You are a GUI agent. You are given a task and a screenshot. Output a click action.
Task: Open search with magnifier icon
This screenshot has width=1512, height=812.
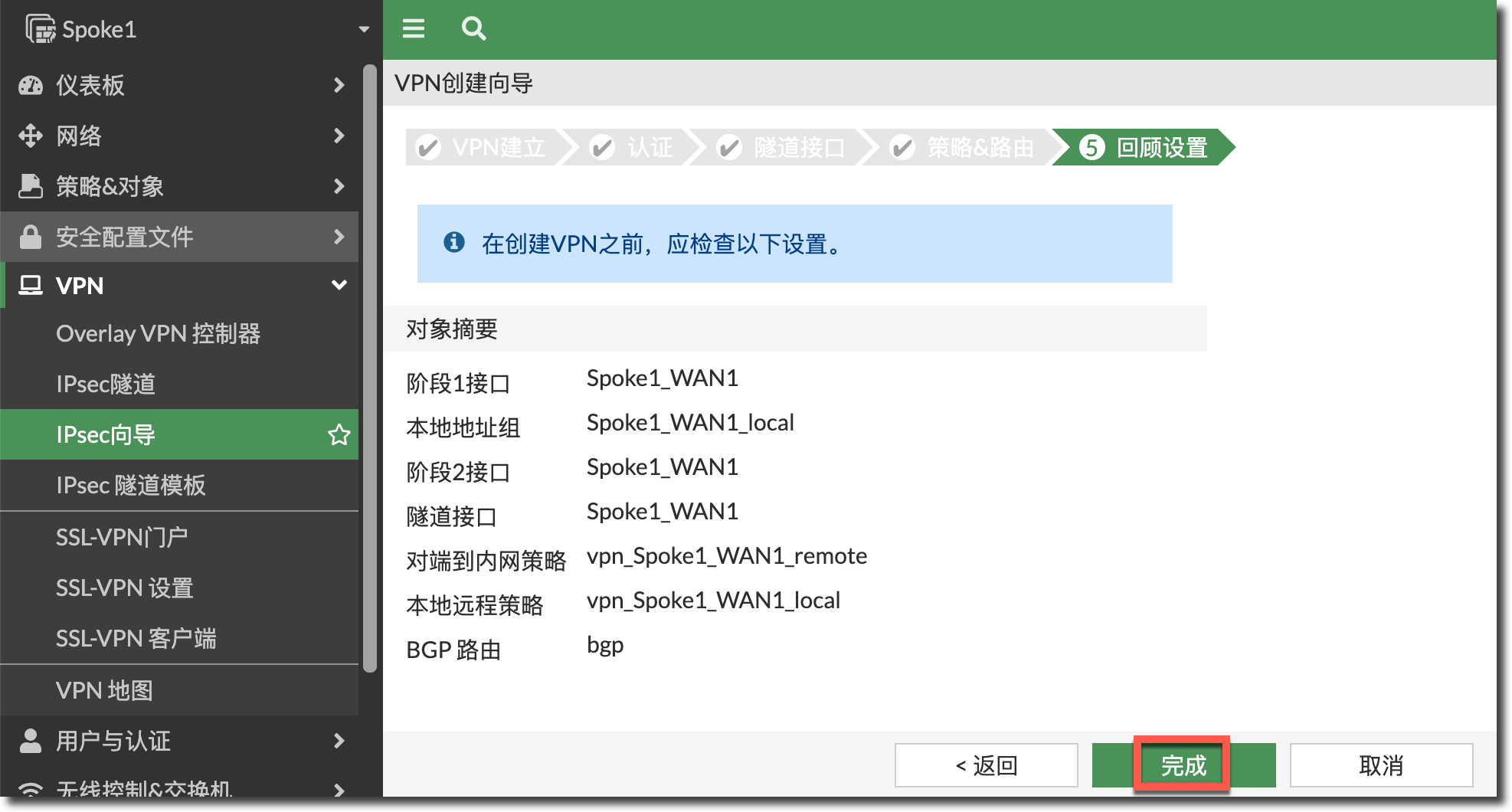pyautogui.click(x=473, y=29)
